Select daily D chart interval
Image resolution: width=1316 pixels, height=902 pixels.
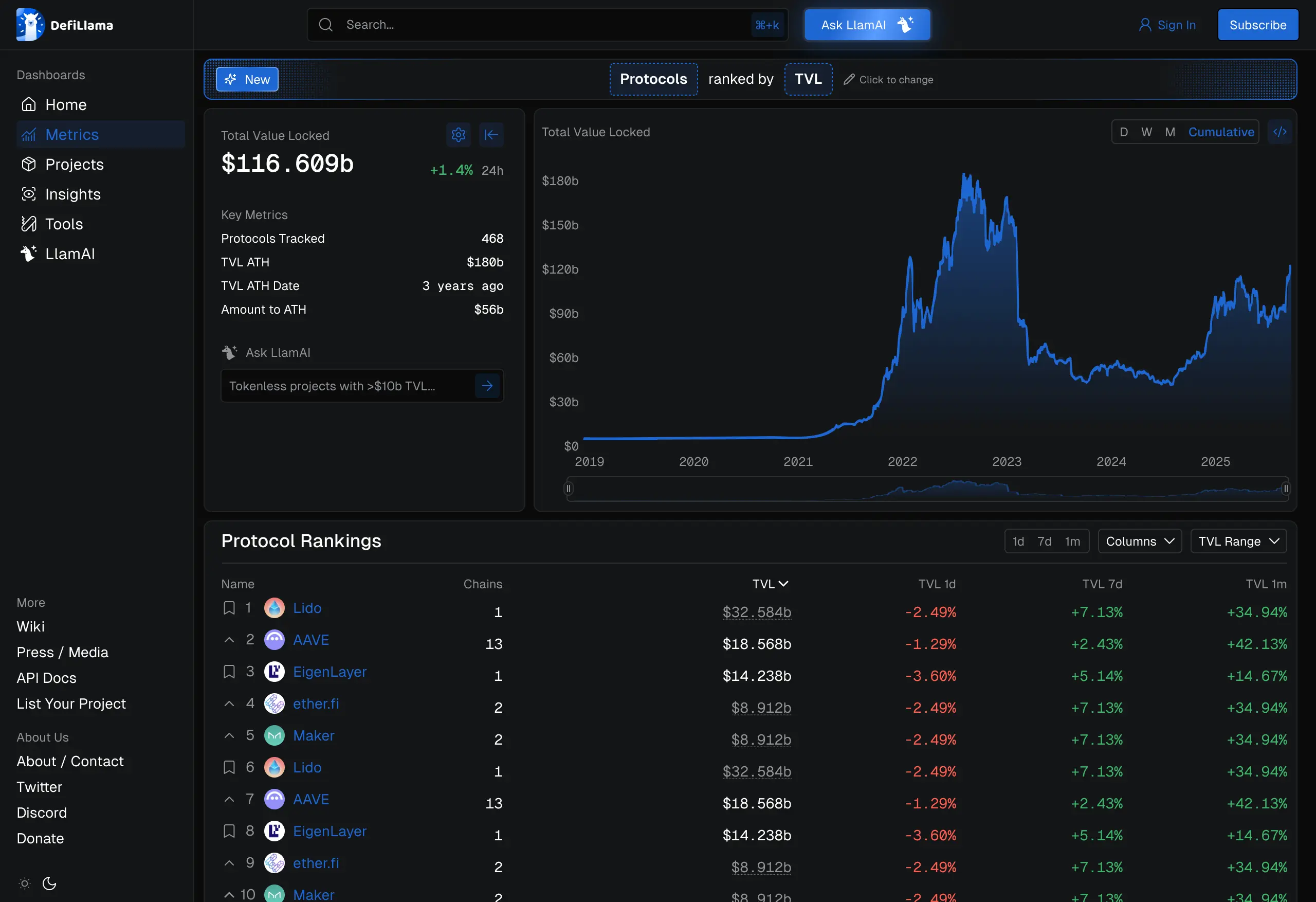coord(1123,132)
